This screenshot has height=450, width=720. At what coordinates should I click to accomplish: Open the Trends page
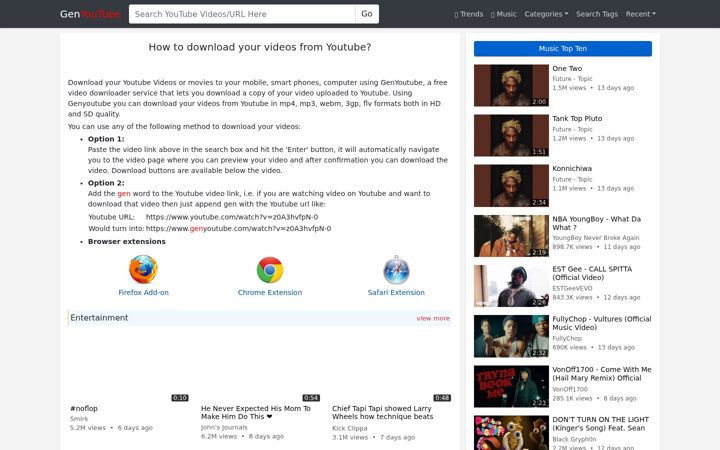[469, 14]
